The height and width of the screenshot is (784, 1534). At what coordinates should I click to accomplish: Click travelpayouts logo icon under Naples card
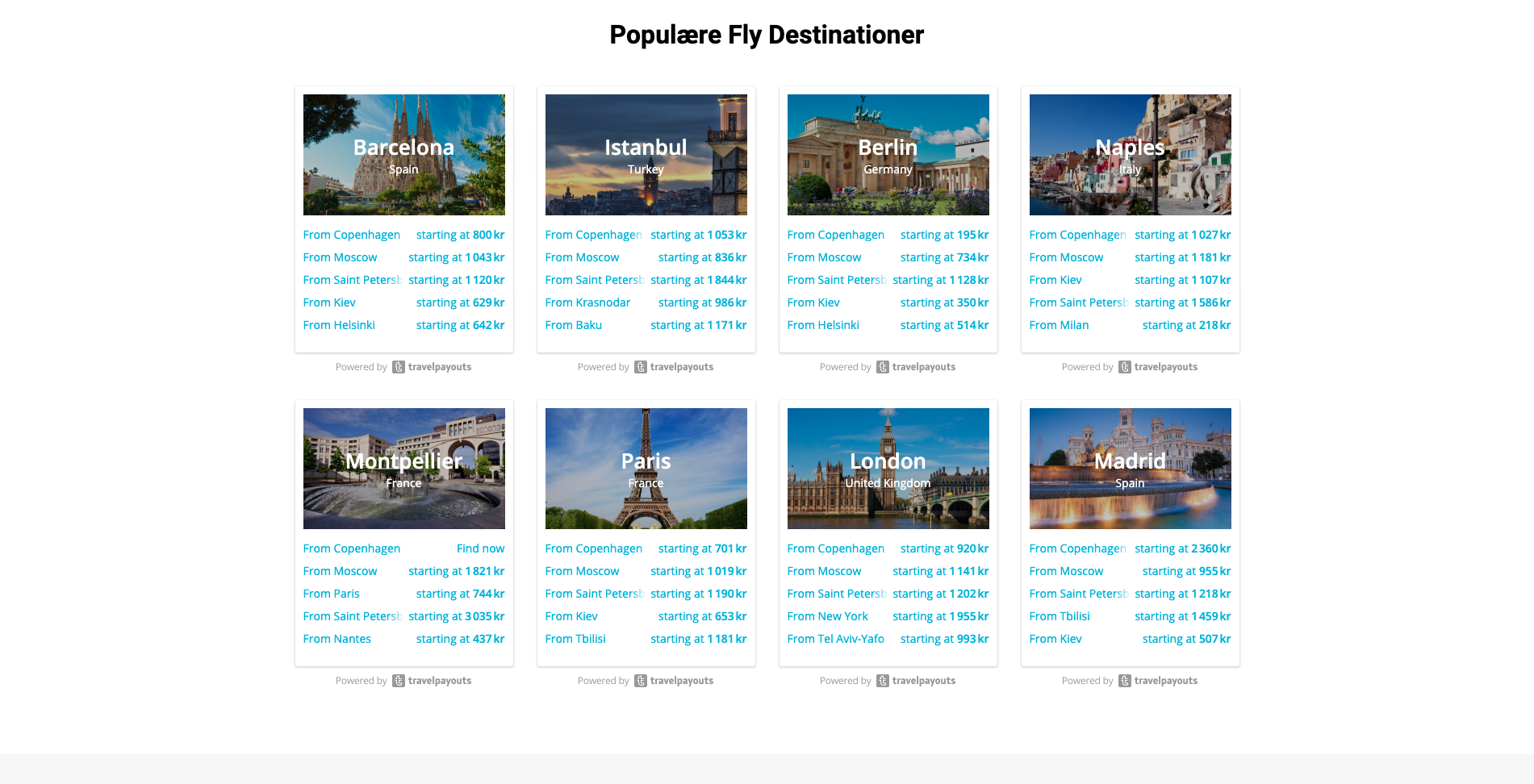pos(1125,367)
